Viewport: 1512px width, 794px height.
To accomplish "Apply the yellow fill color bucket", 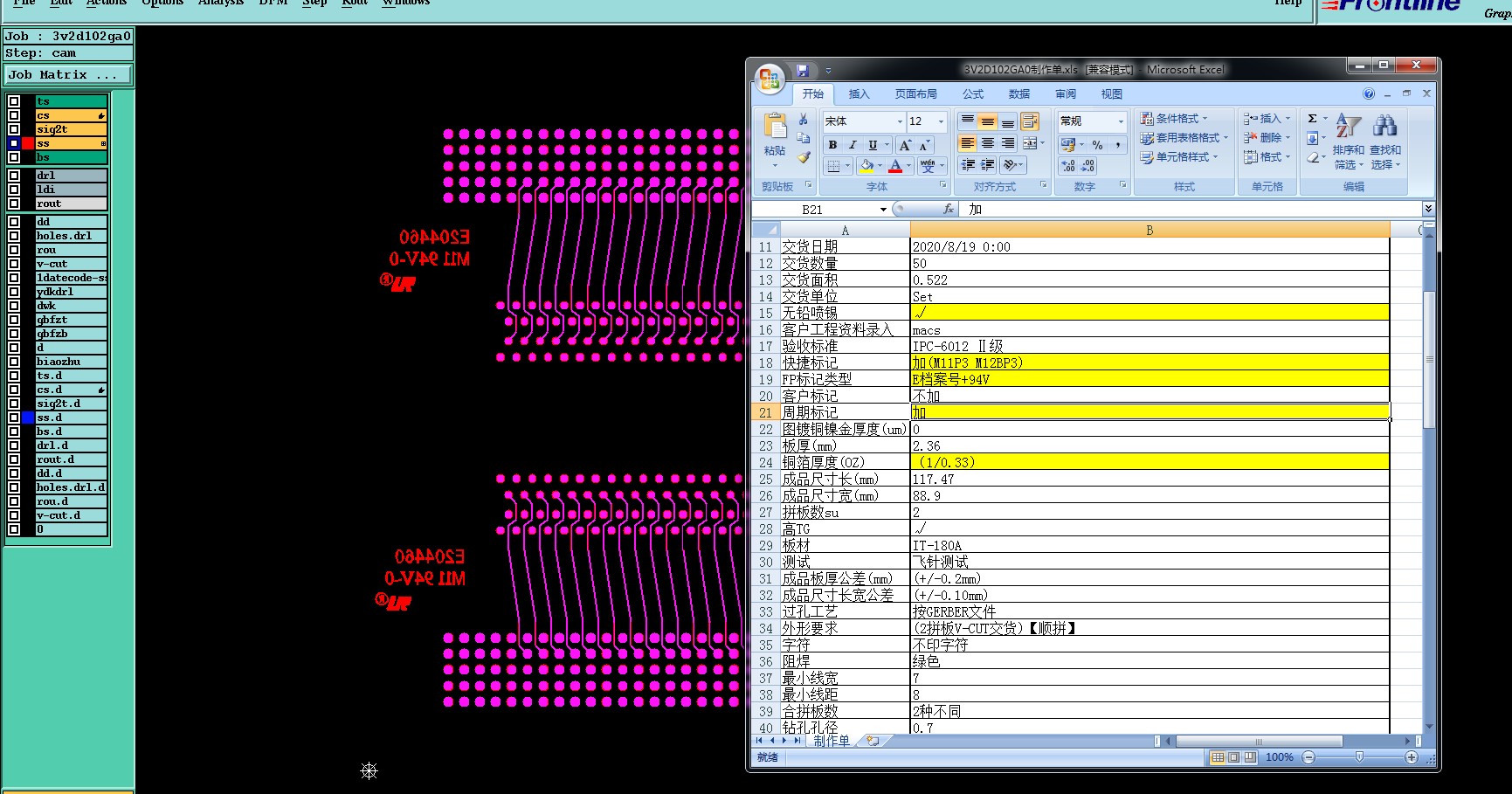I will tap(866, 165).
